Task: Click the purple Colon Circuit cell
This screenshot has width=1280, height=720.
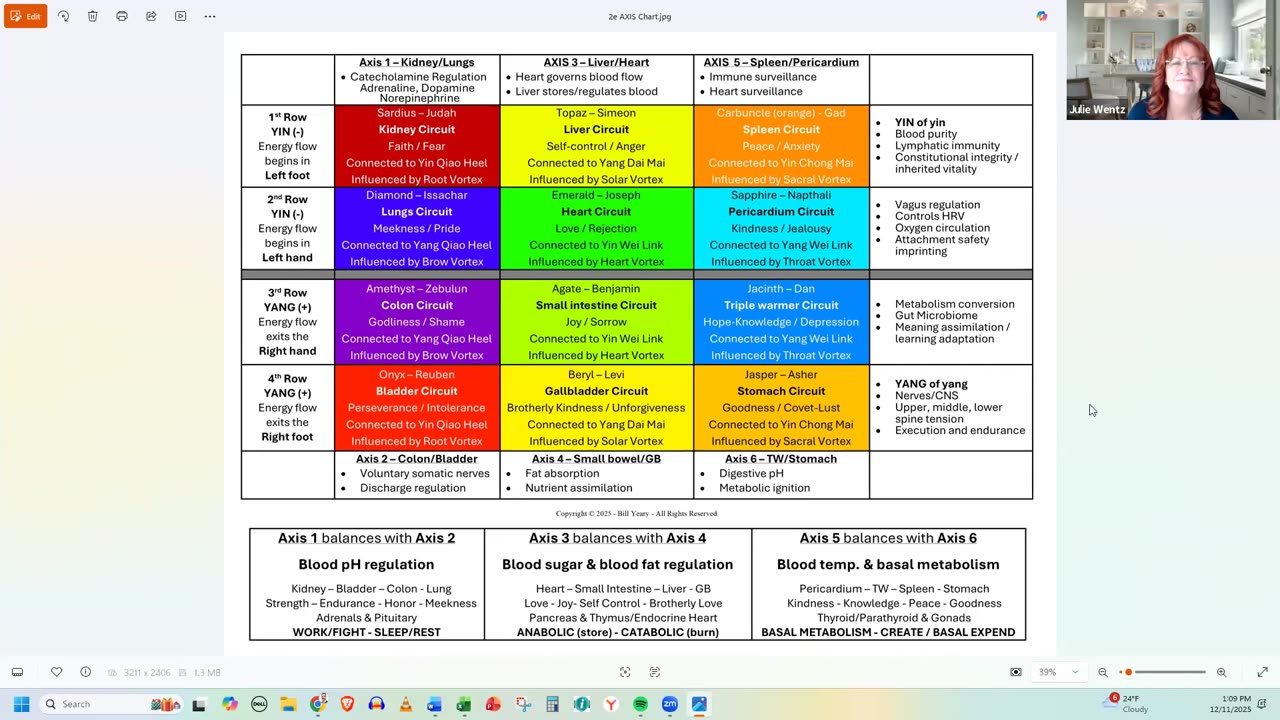Action: pyautogui.click(x=417, y=322)
